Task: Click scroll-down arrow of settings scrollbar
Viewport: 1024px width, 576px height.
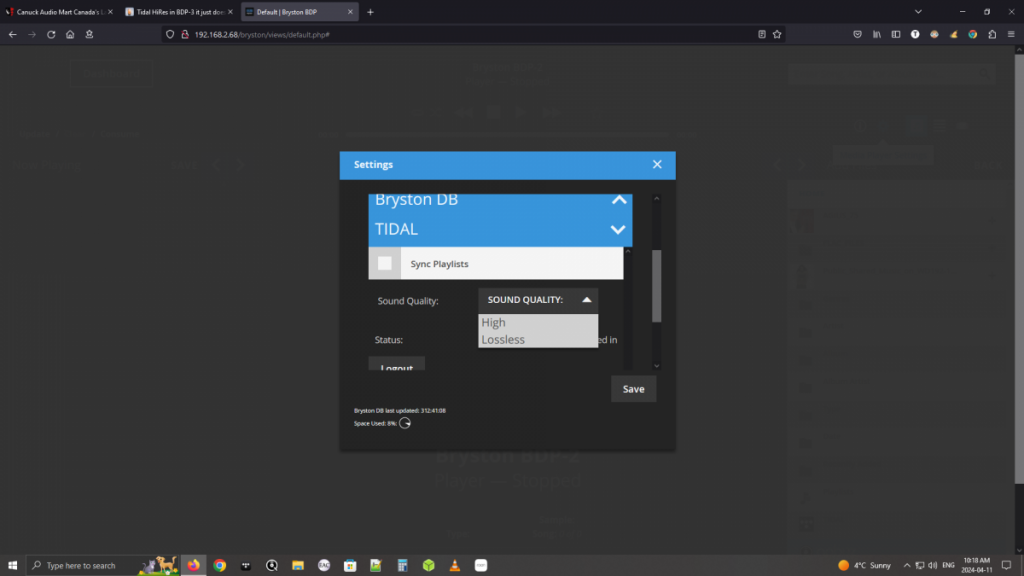Action: pos(656,366)
